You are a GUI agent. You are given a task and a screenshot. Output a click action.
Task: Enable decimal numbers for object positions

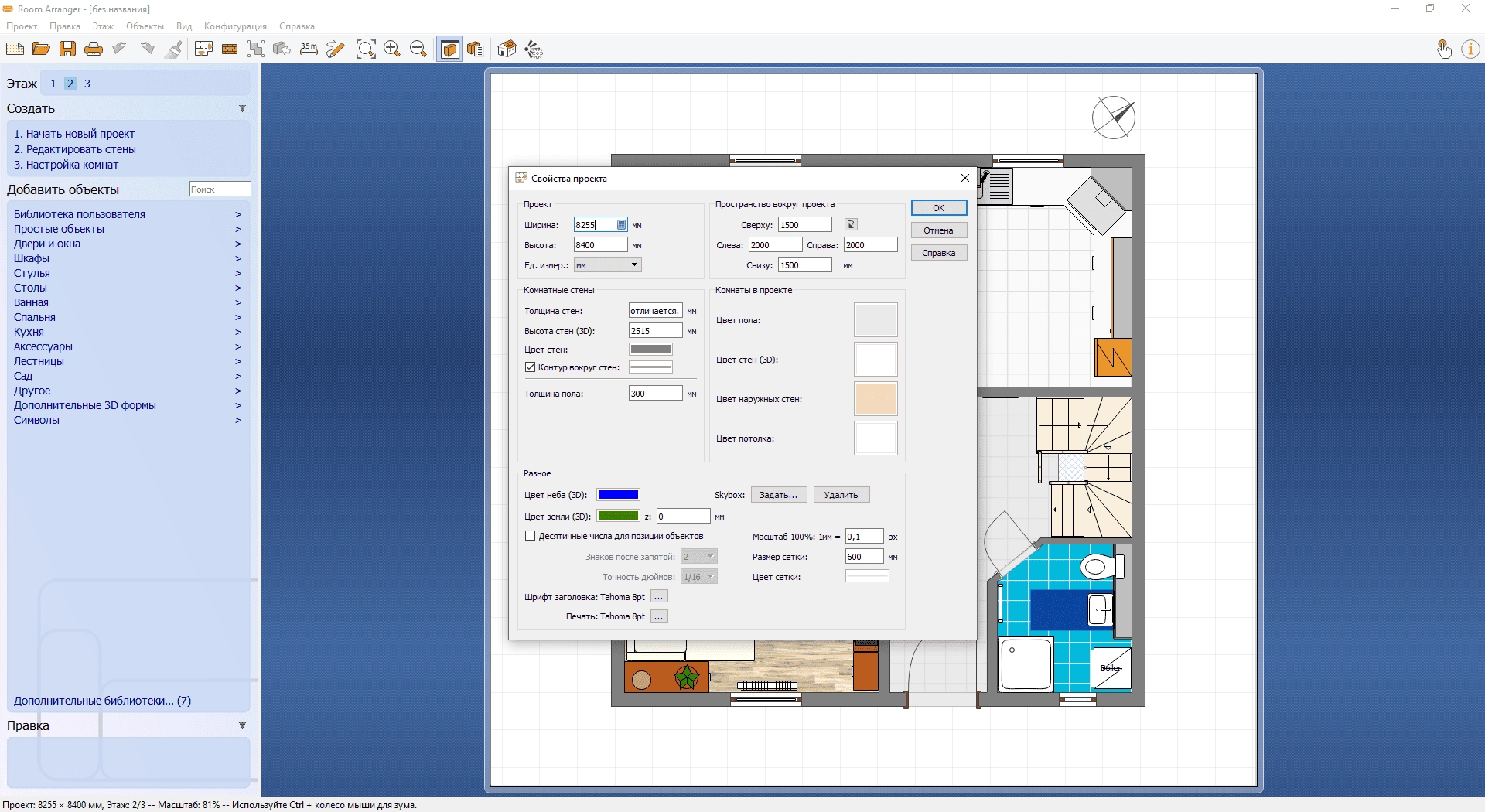[530, 536]
